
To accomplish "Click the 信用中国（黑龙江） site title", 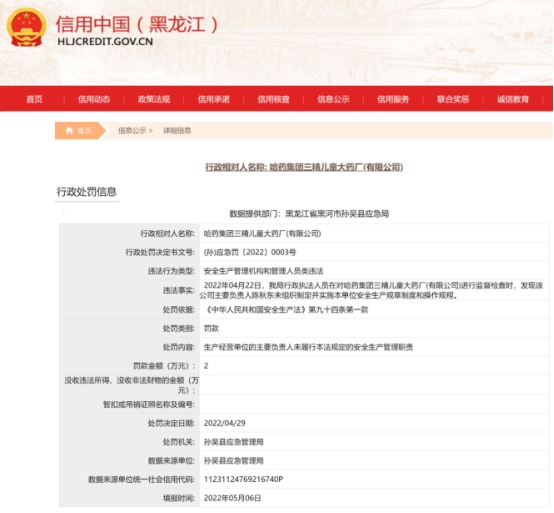I will point(138,24).
